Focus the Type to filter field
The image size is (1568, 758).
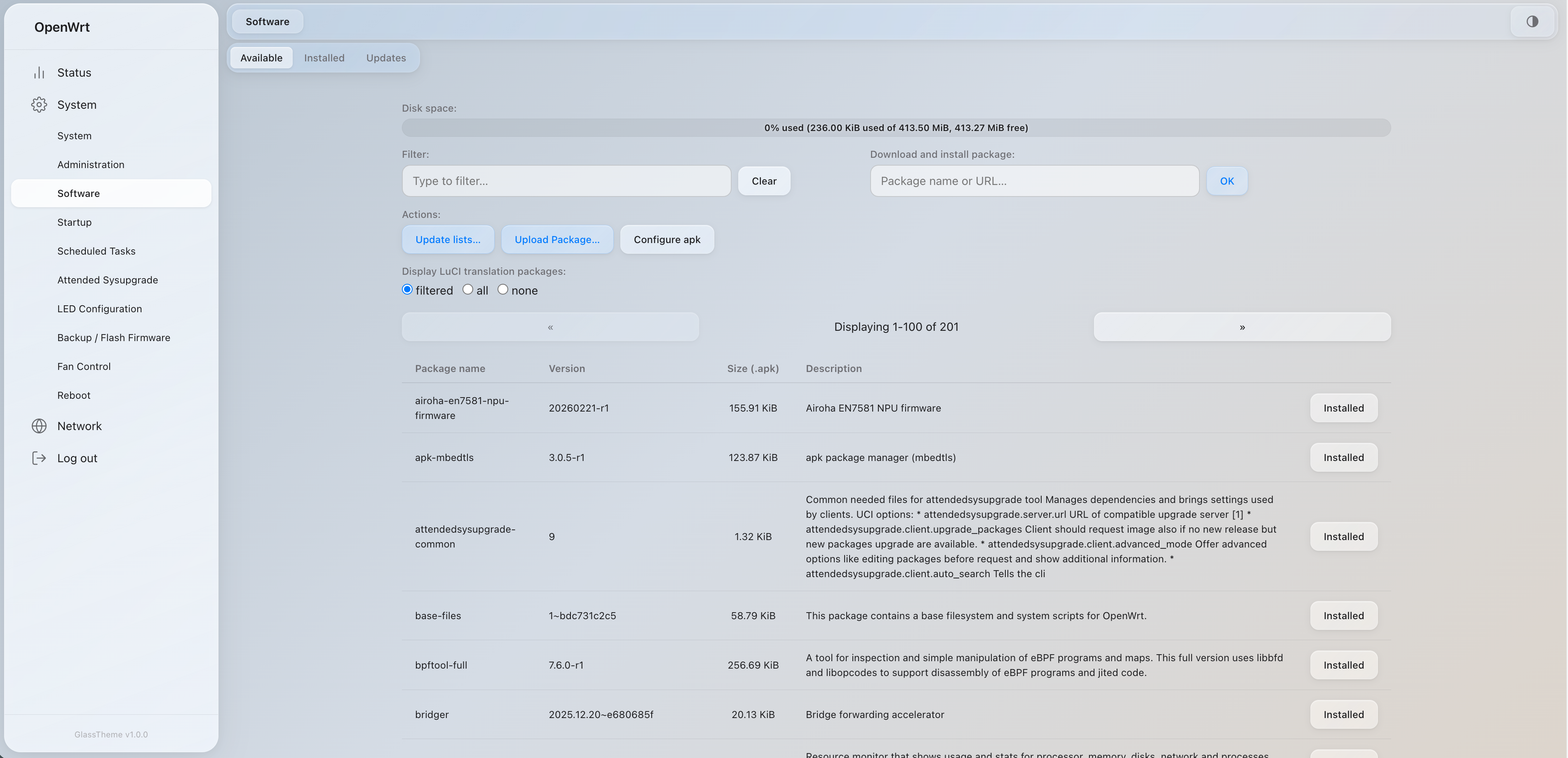point(566,181)
